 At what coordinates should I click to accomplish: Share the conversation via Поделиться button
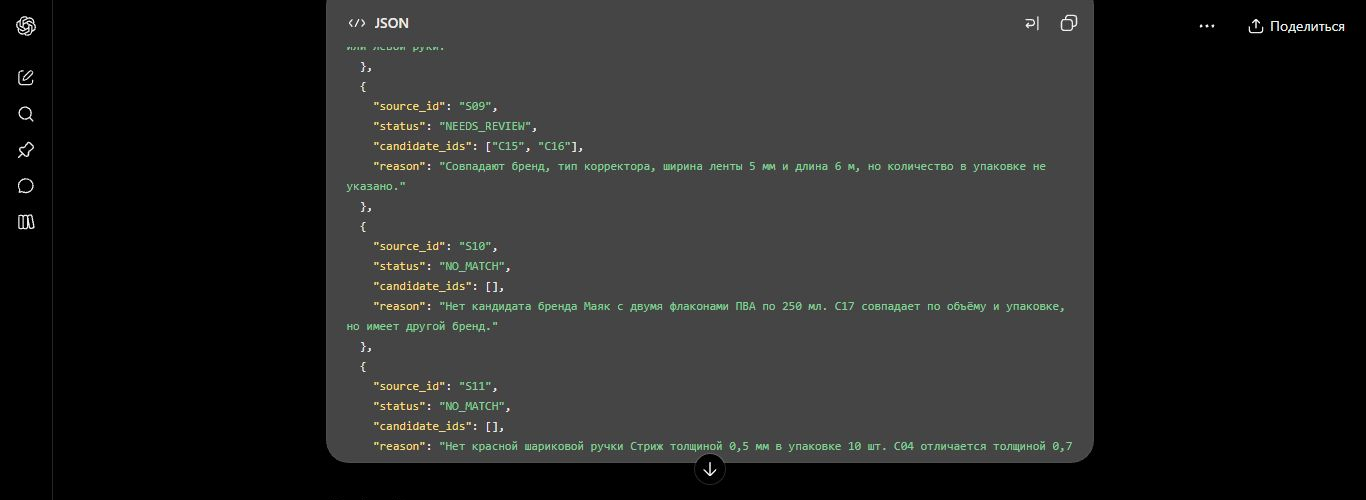click(1296, 26)
